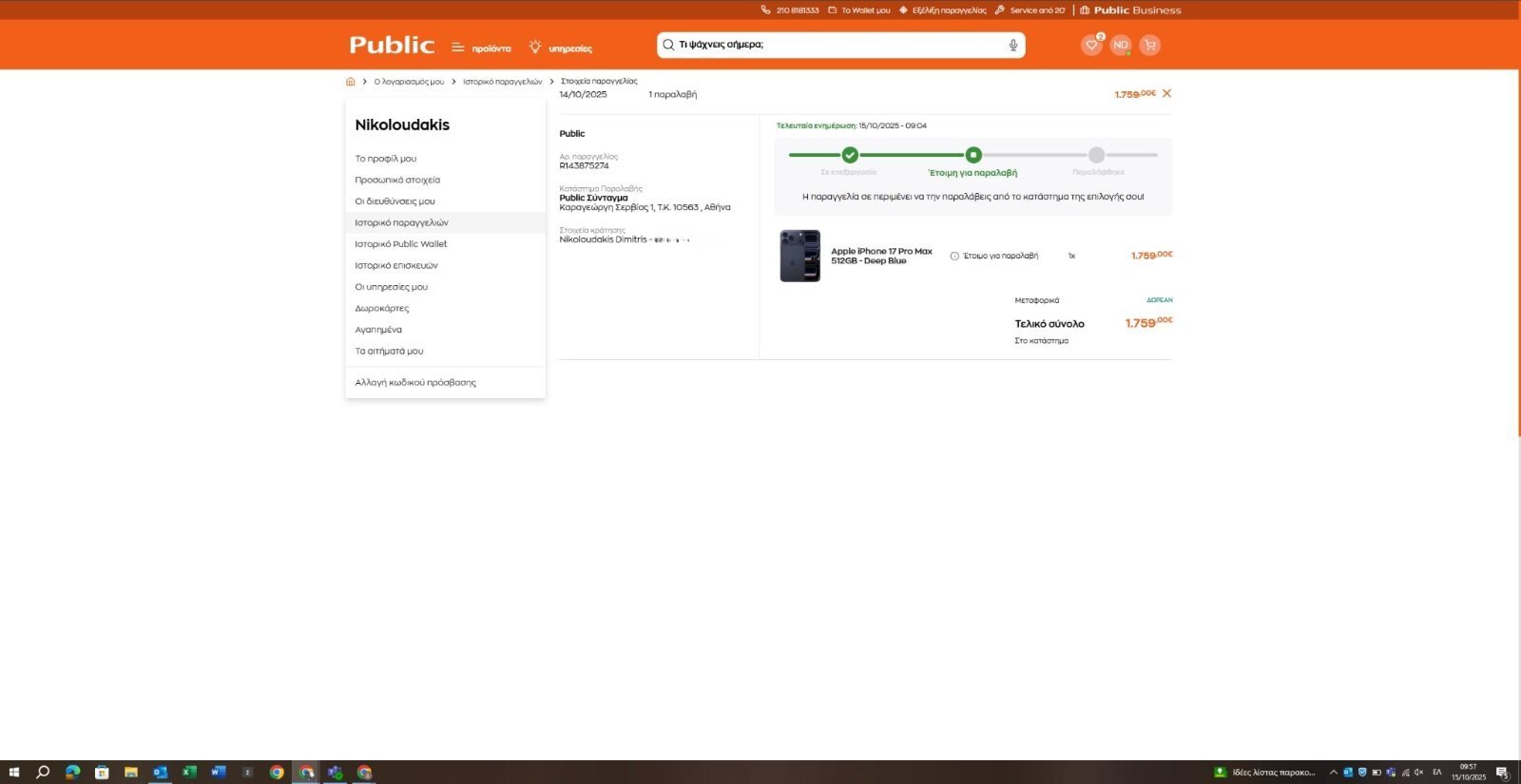The image size is (1521, 784).
Task: Open Ιστορικό επισκευών in sidebar
Action: 396,265
